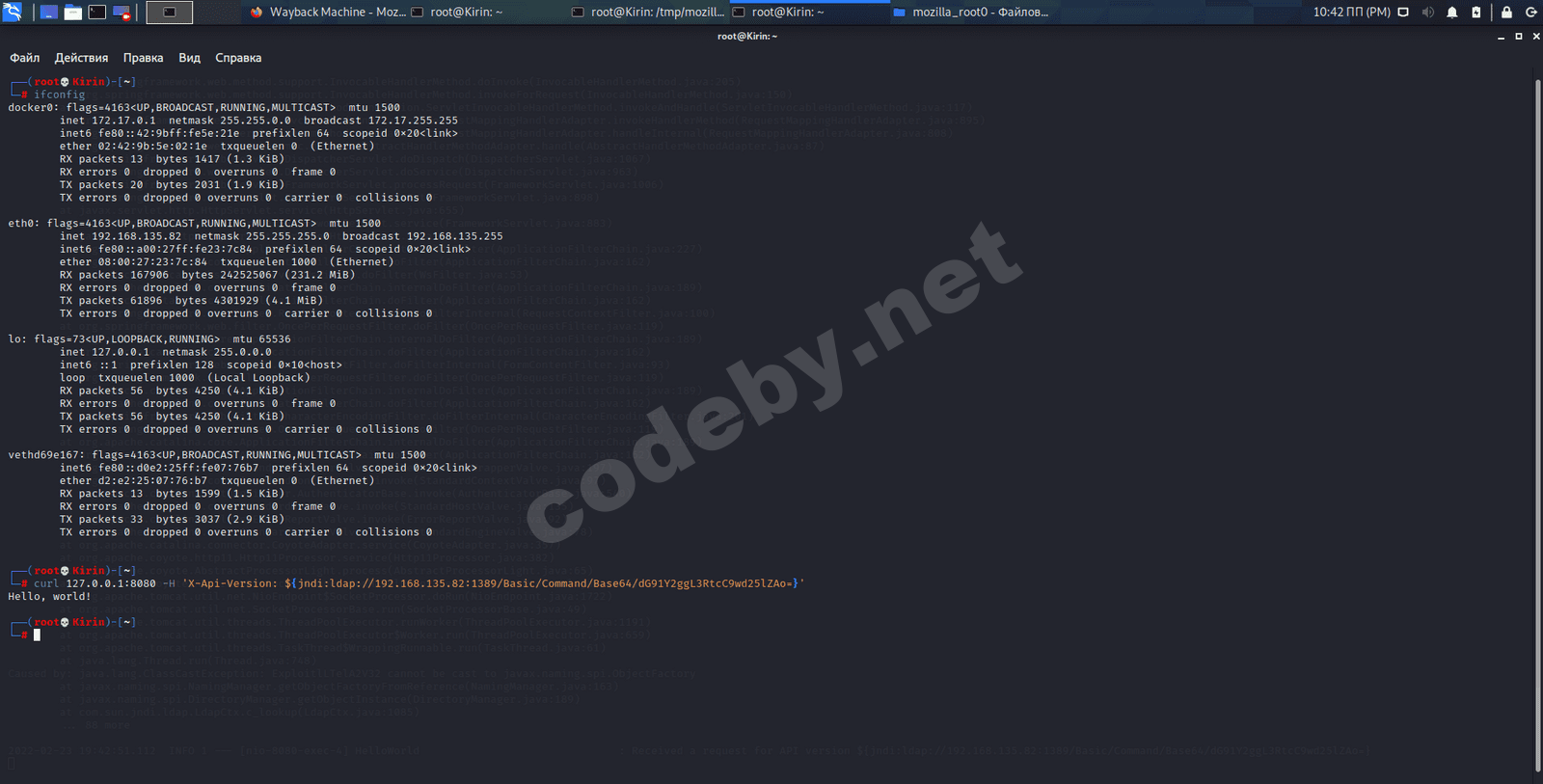This screenshot has width=1543, height=784.
Task: Open the file manager launcher in panel
Action: (72, 13)
